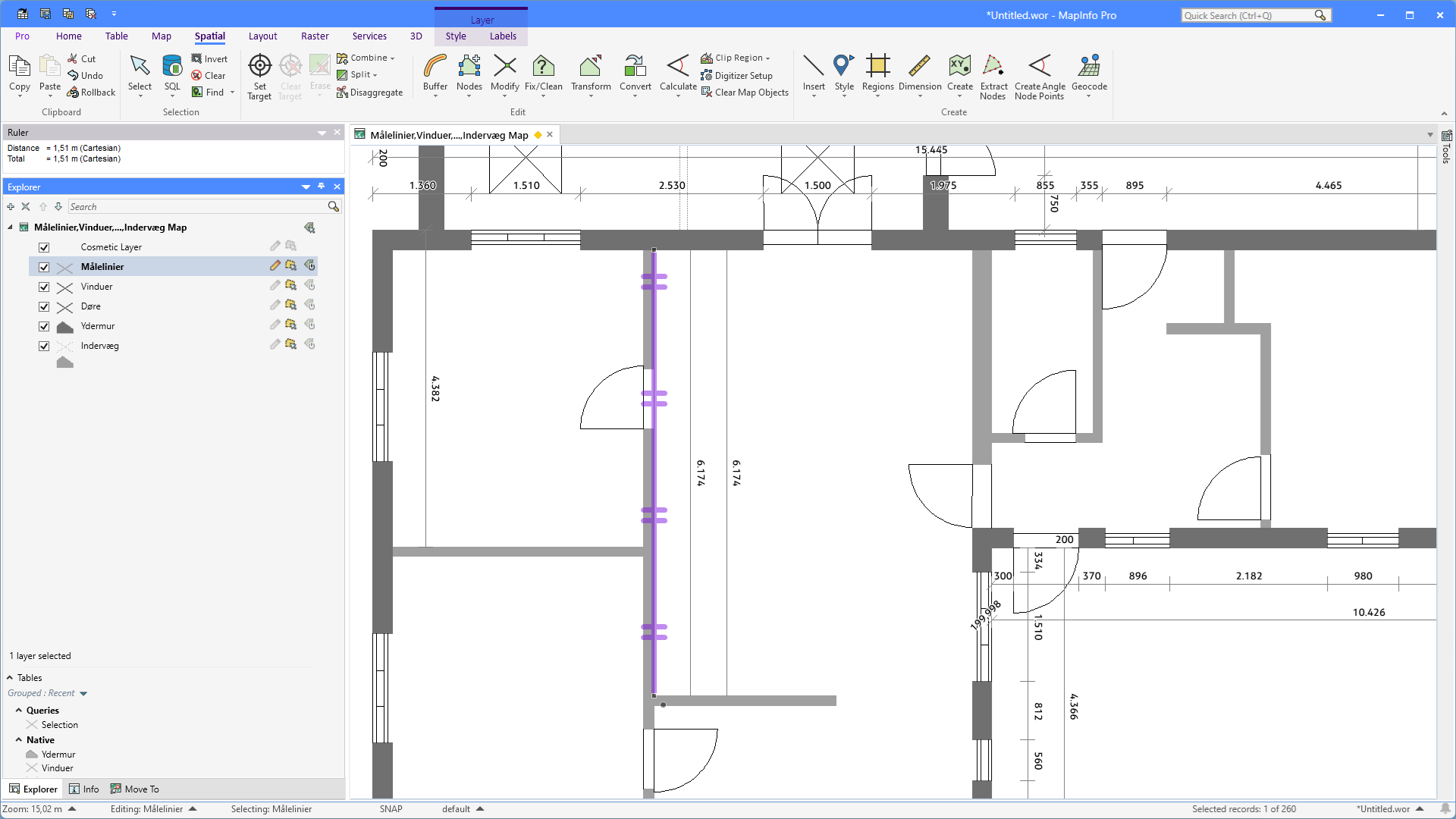Screen dimensions: 1456x819
Task: Open the SQL selection tool
Action: tap(172, 67)
